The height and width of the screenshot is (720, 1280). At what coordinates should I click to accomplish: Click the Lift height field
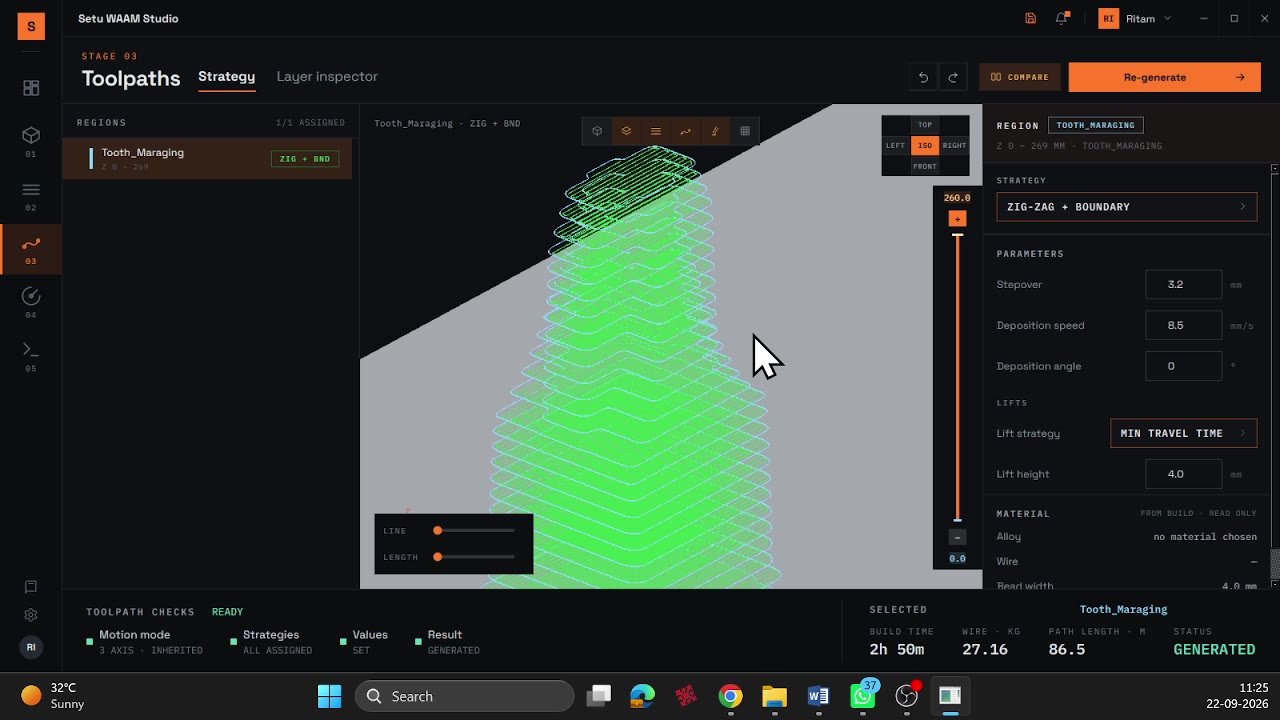click(1183, 474)
